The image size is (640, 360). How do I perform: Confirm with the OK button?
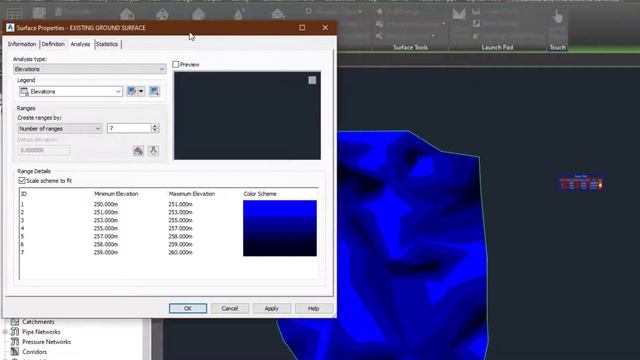point(188,309)
